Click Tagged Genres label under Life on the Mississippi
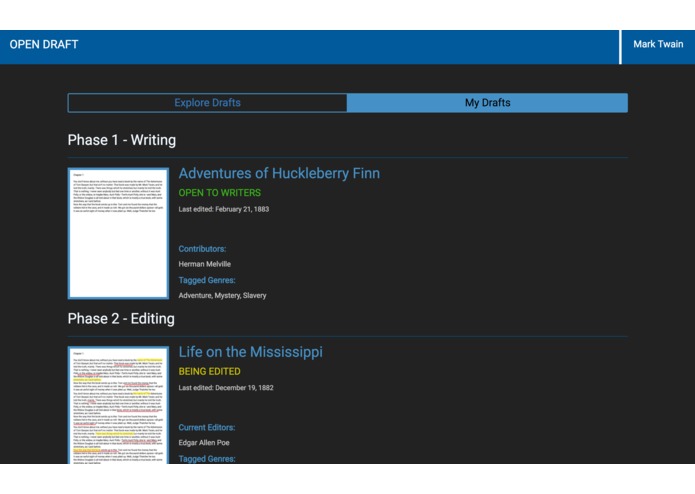Screen dimensions: 695x494 (207, 459)
